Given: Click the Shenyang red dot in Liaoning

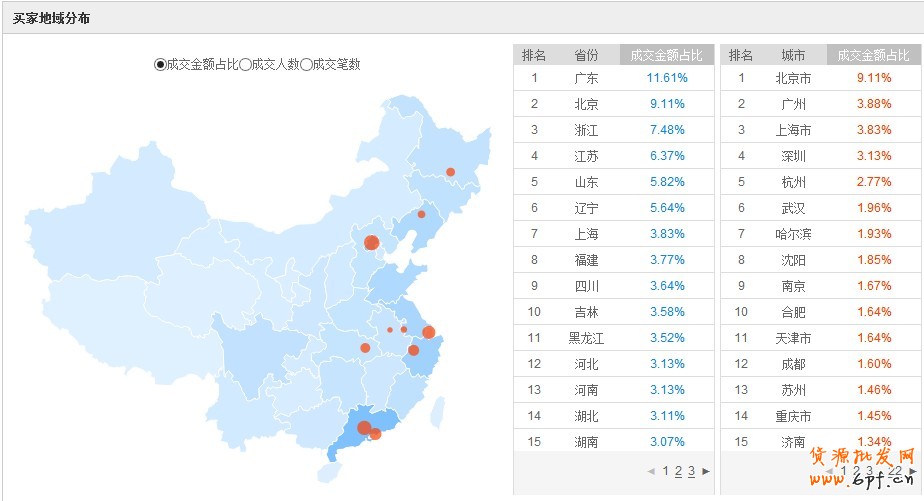Looking at the screenshot, I should click(x=421, y=214).
